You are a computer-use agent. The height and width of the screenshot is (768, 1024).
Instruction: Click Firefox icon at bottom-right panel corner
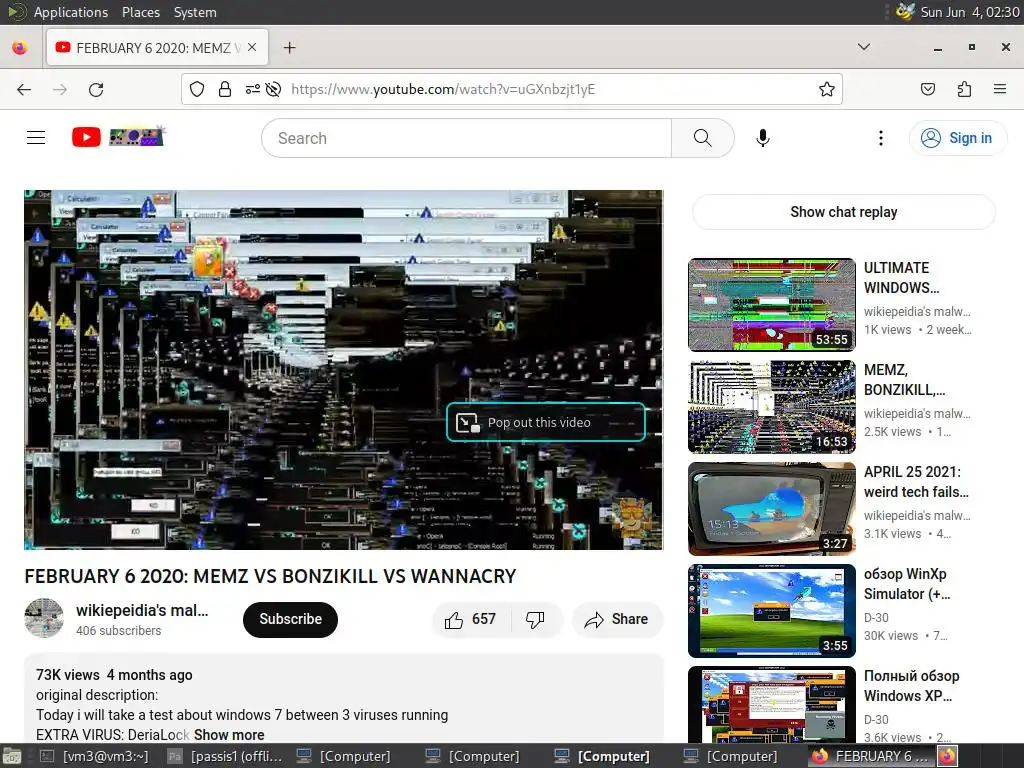pos(948,756)
